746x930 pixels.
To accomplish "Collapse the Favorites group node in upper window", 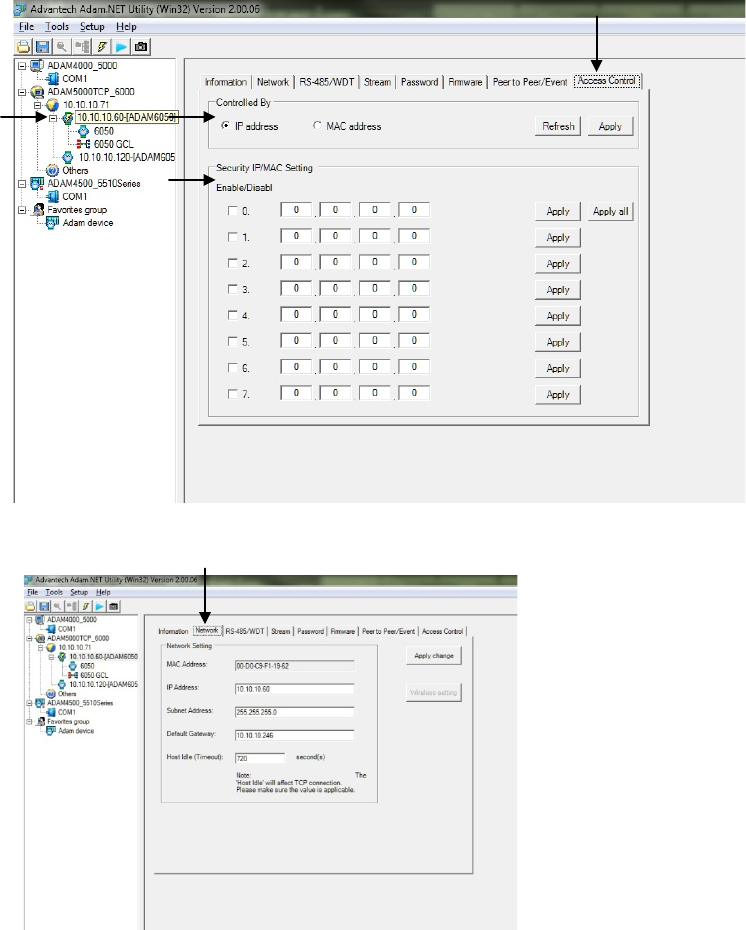I will coord(22,210).
